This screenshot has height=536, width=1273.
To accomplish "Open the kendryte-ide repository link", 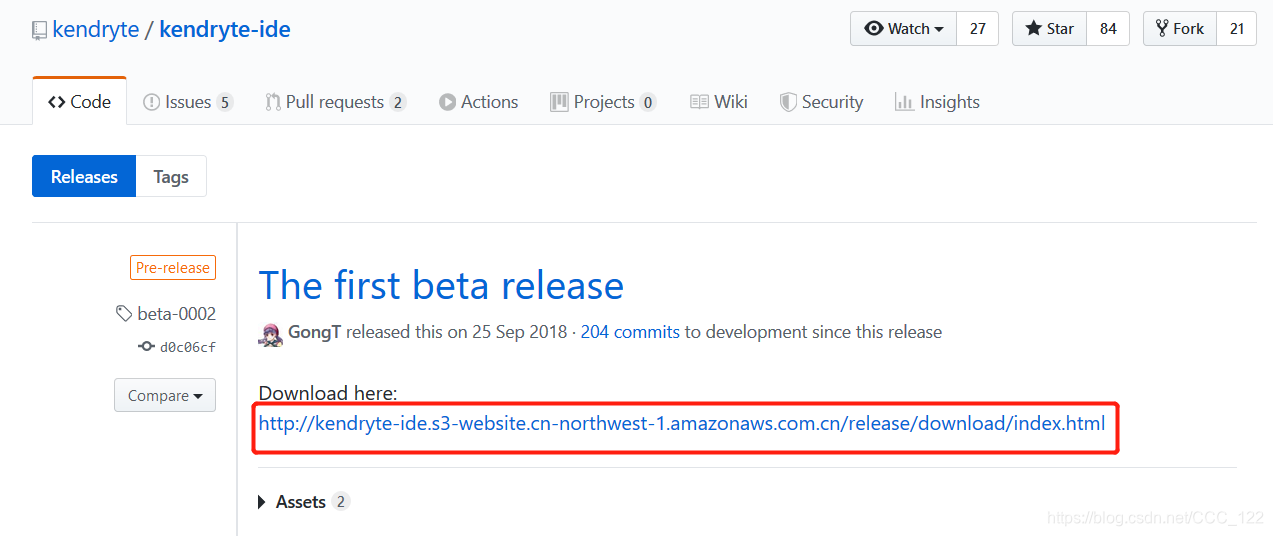I will tap(225, 29).
